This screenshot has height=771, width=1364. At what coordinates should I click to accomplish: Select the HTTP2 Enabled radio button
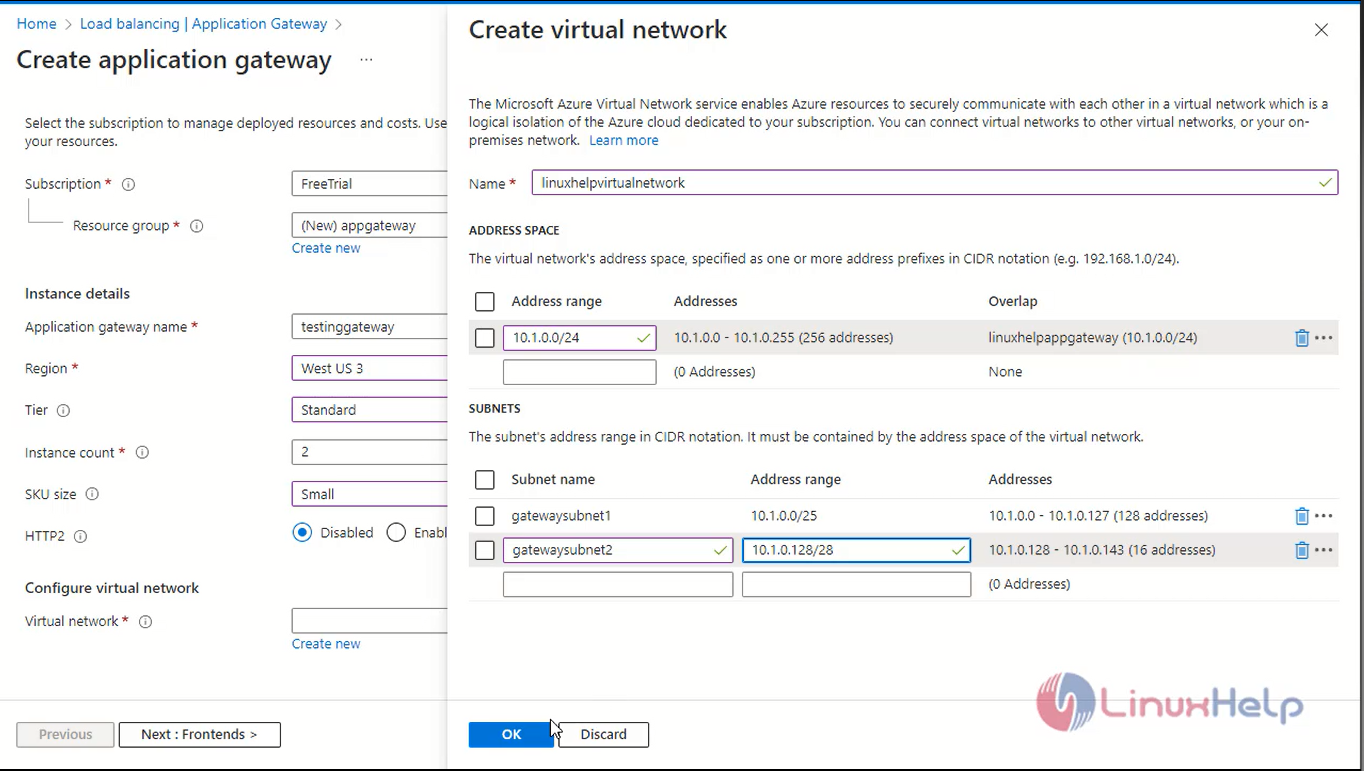pyautogui.click(x=396, y=532)
